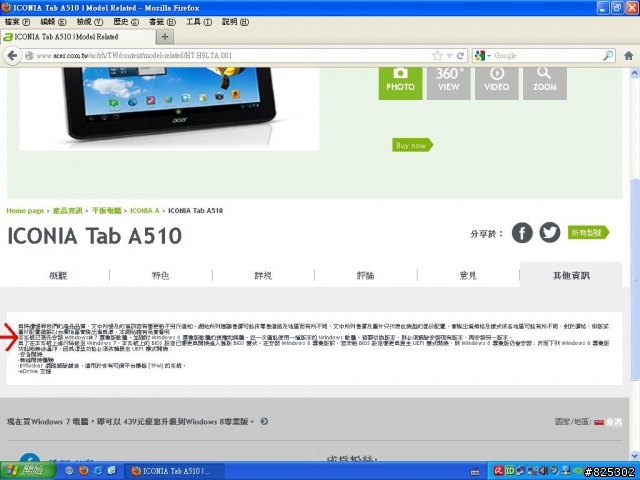This screenshot has width=640, height=480.
Task: Click the green ID system tray icon
Action: click(510, 471)
